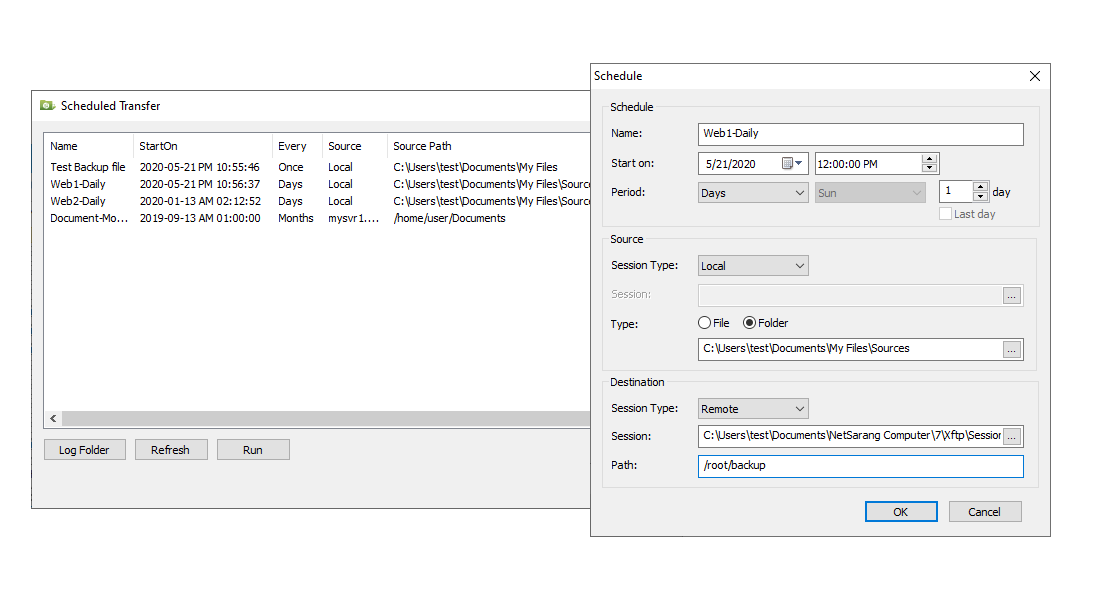Close the Schedule dialog
Screen dimensions: 1100x600
[x=1035, y=76]
